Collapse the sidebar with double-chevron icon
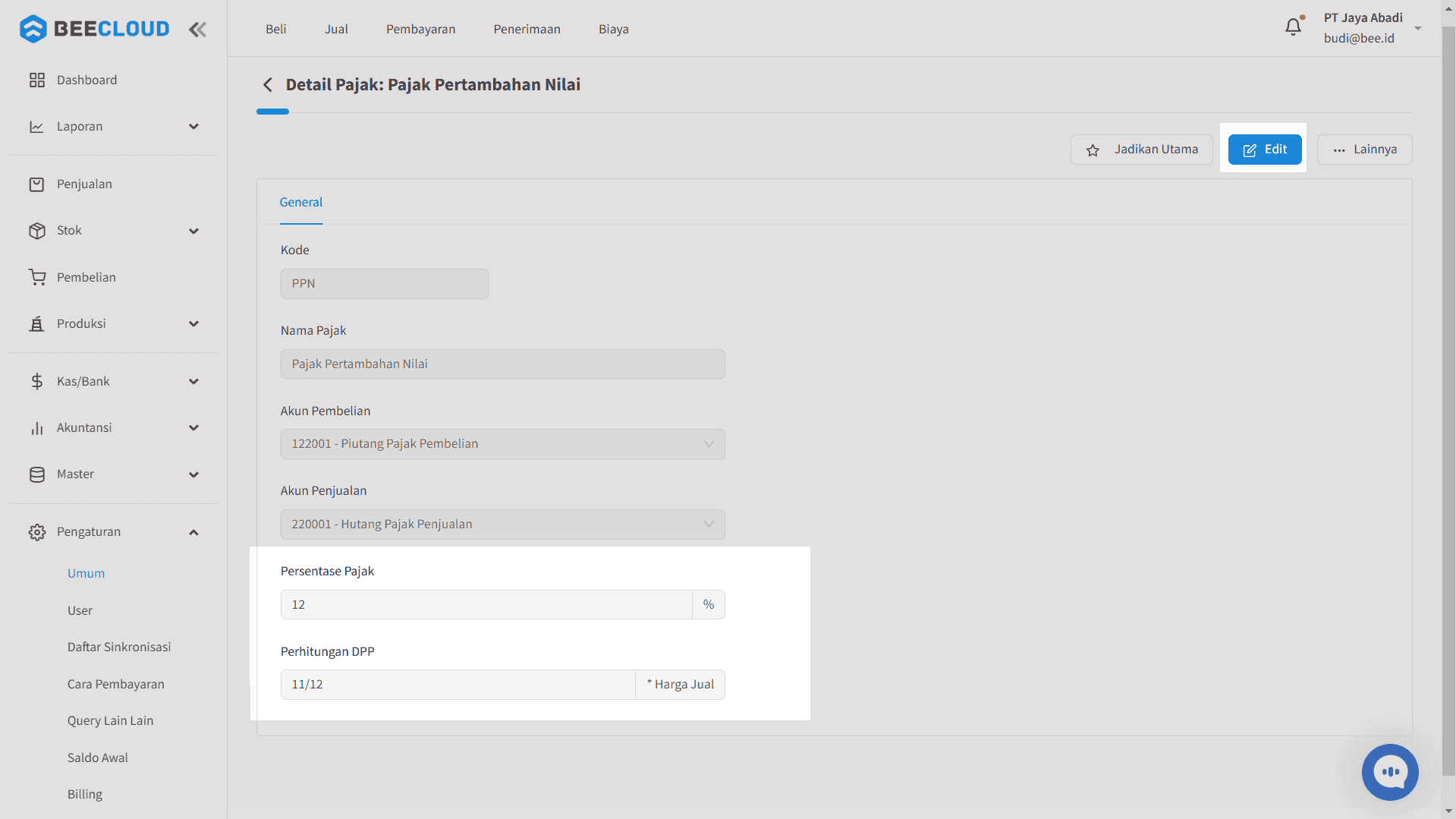The width and height of the screenshot is (1456, 819). click(x=197, y=30)
